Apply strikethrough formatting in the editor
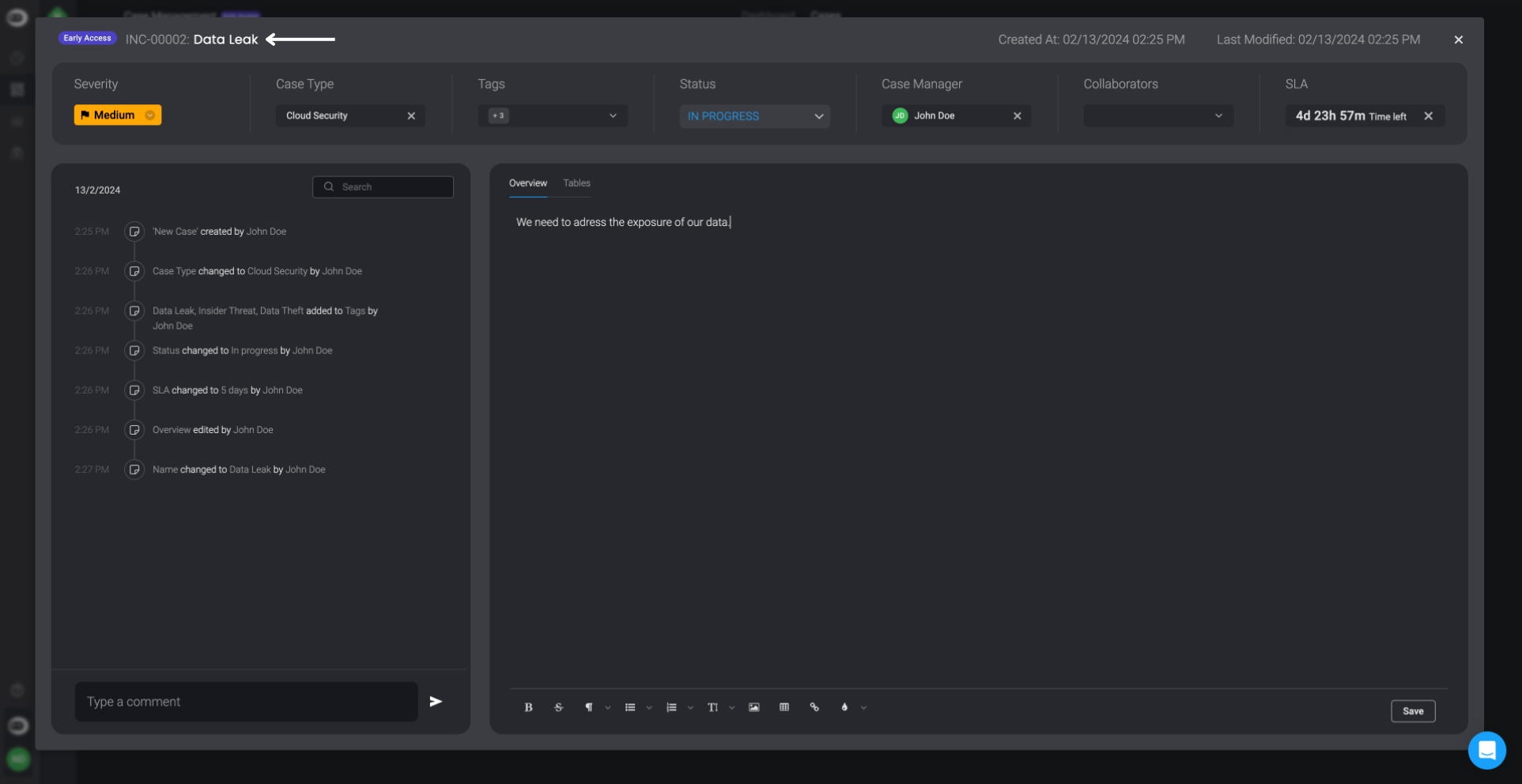The width and height of the screenshot is (1522, 784). point(558,707)
